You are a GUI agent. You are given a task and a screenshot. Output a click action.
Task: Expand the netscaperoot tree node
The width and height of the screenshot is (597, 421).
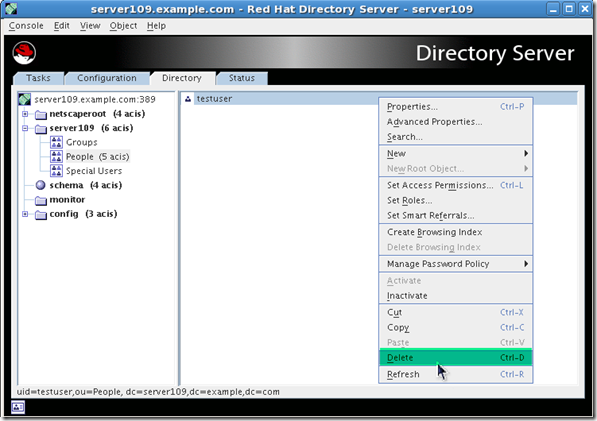(x=25, y=114)
